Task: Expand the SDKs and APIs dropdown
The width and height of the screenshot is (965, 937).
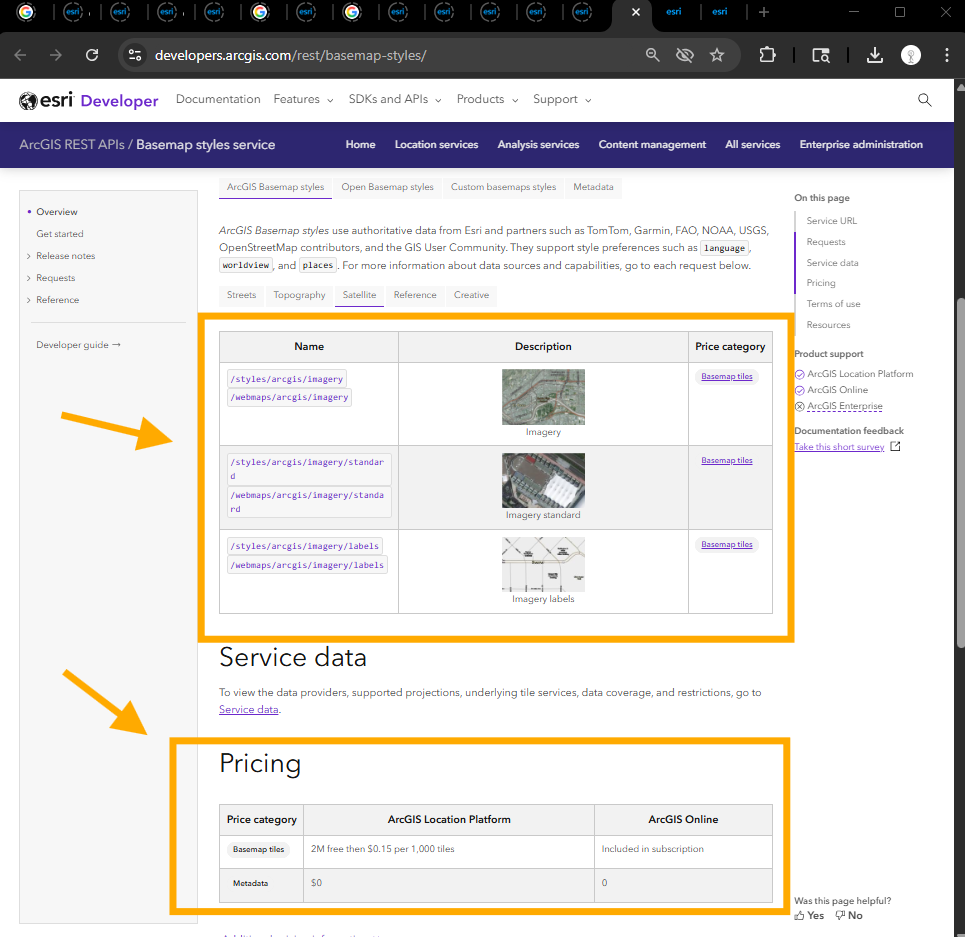Action: point(395,100)
